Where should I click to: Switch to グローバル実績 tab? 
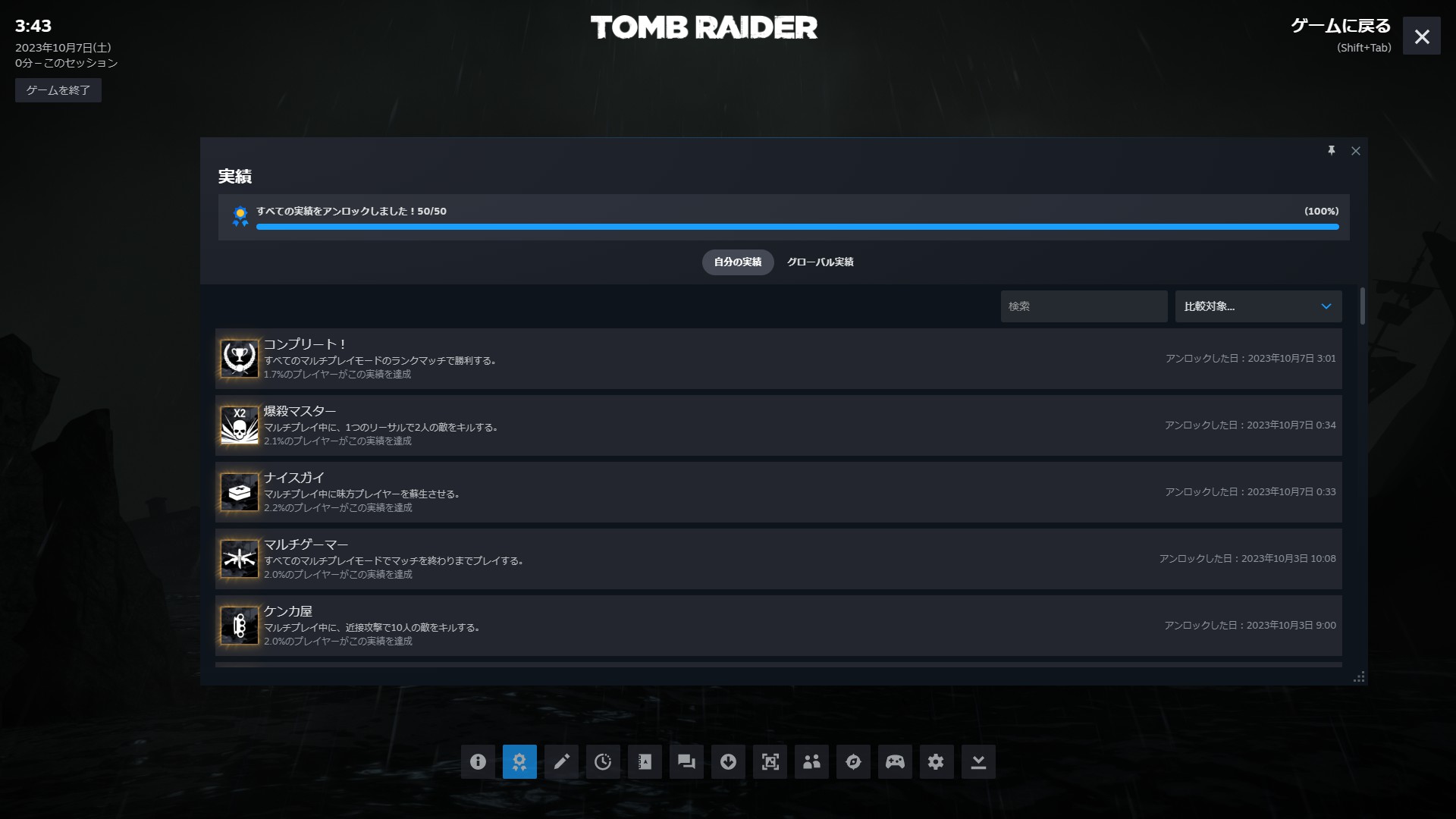(x=820, y=262)
